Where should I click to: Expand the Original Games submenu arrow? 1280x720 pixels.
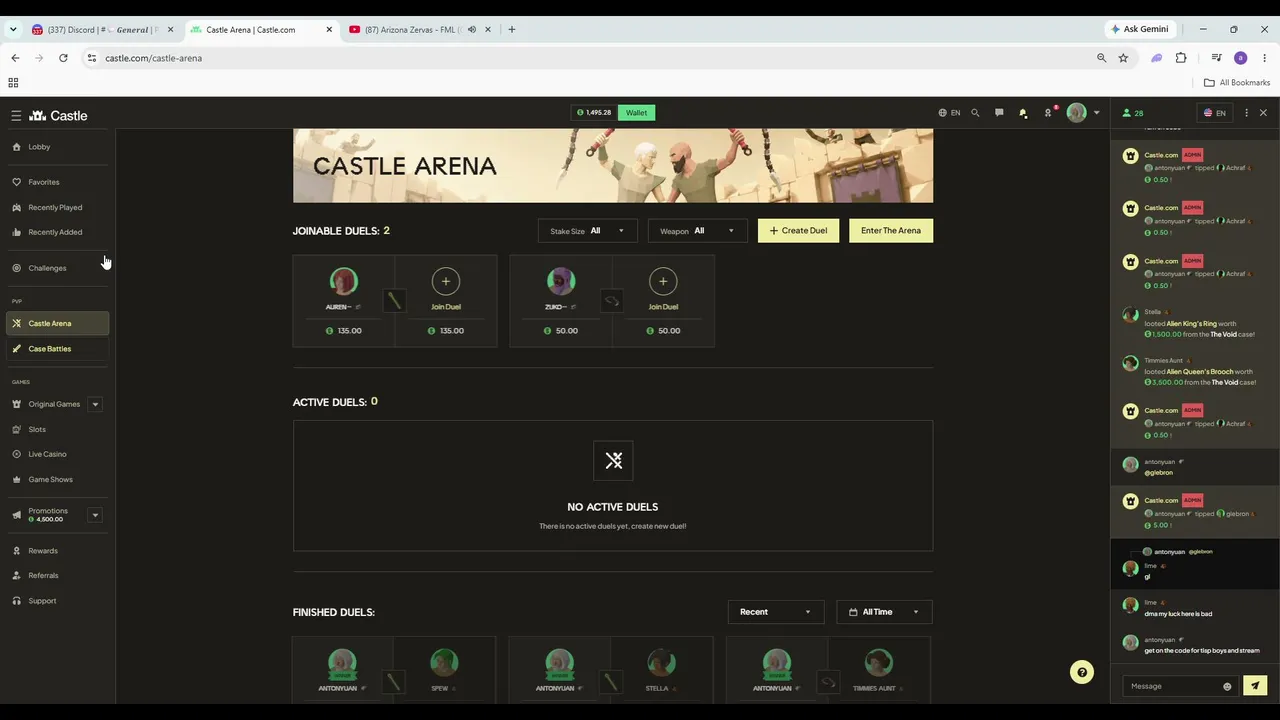95,404
